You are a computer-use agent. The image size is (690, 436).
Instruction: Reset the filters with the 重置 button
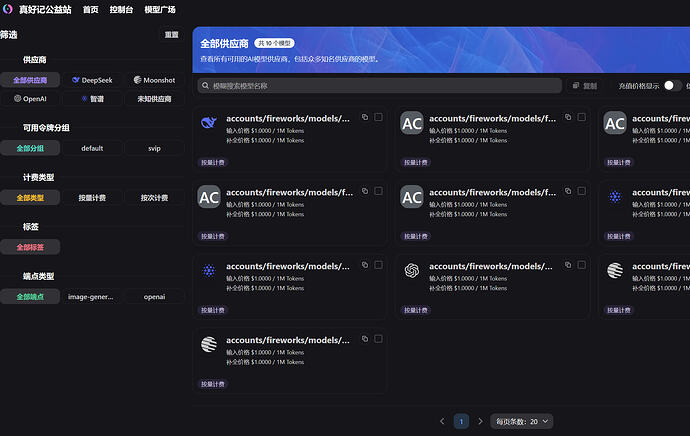click(x=171, y=35)
